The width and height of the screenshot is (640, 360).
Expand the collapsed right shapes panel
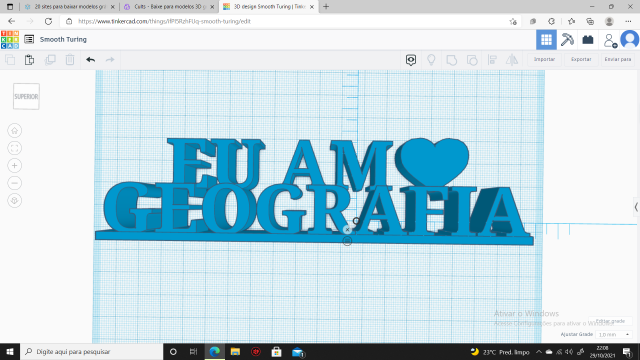pos(636,207)
